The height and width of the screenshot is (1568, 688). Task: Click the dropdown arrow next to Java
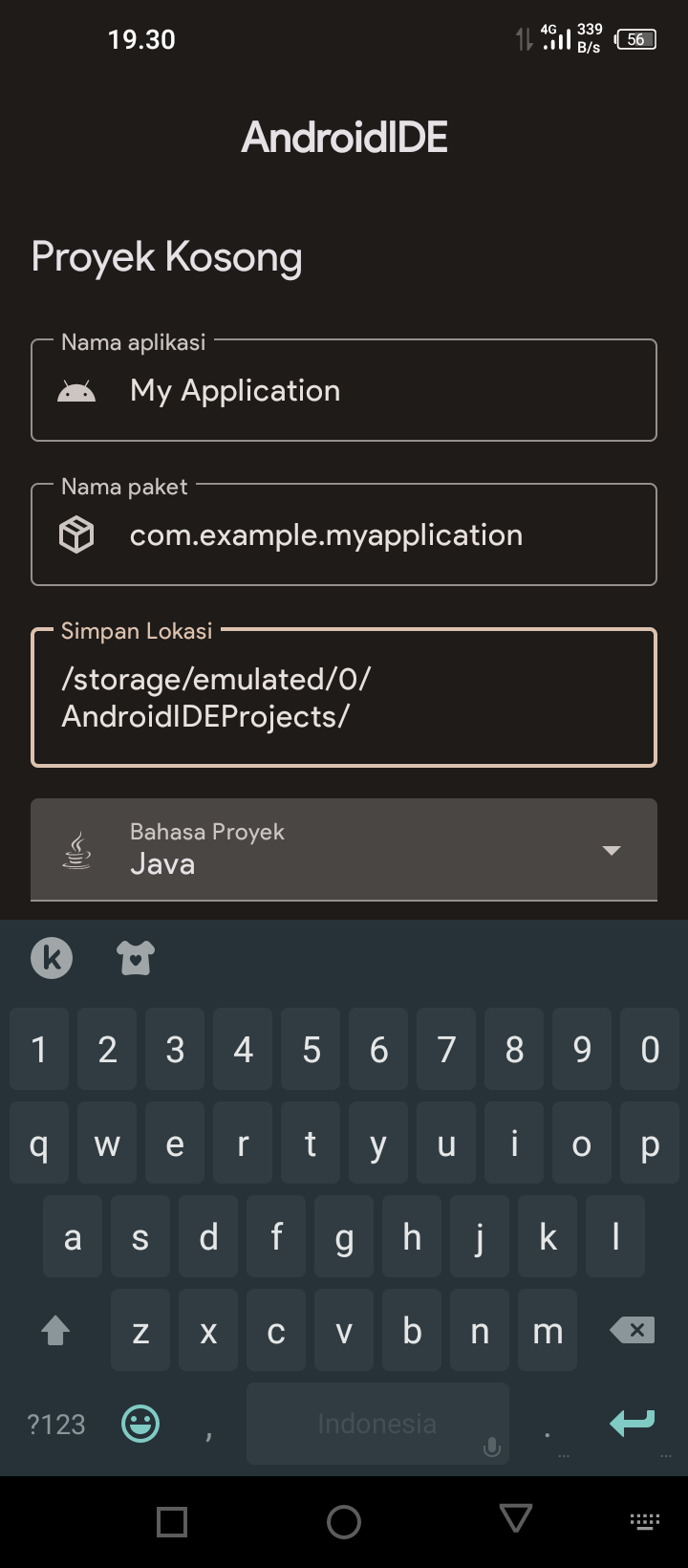coord(611,850)
